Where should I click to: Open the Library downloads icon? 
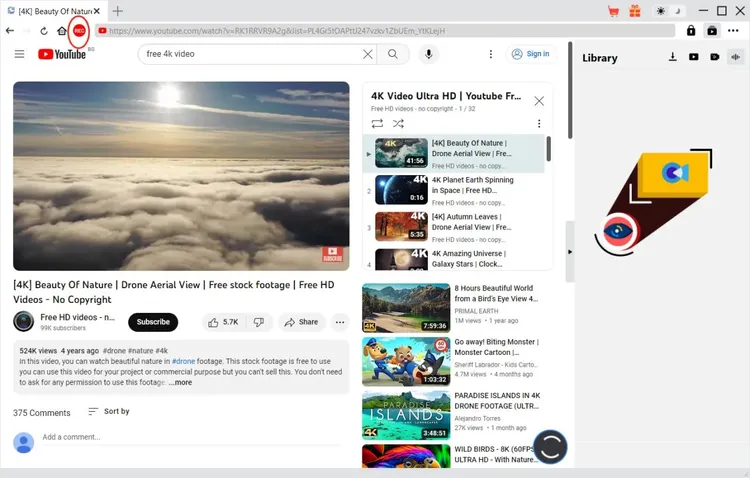[671, 58]
